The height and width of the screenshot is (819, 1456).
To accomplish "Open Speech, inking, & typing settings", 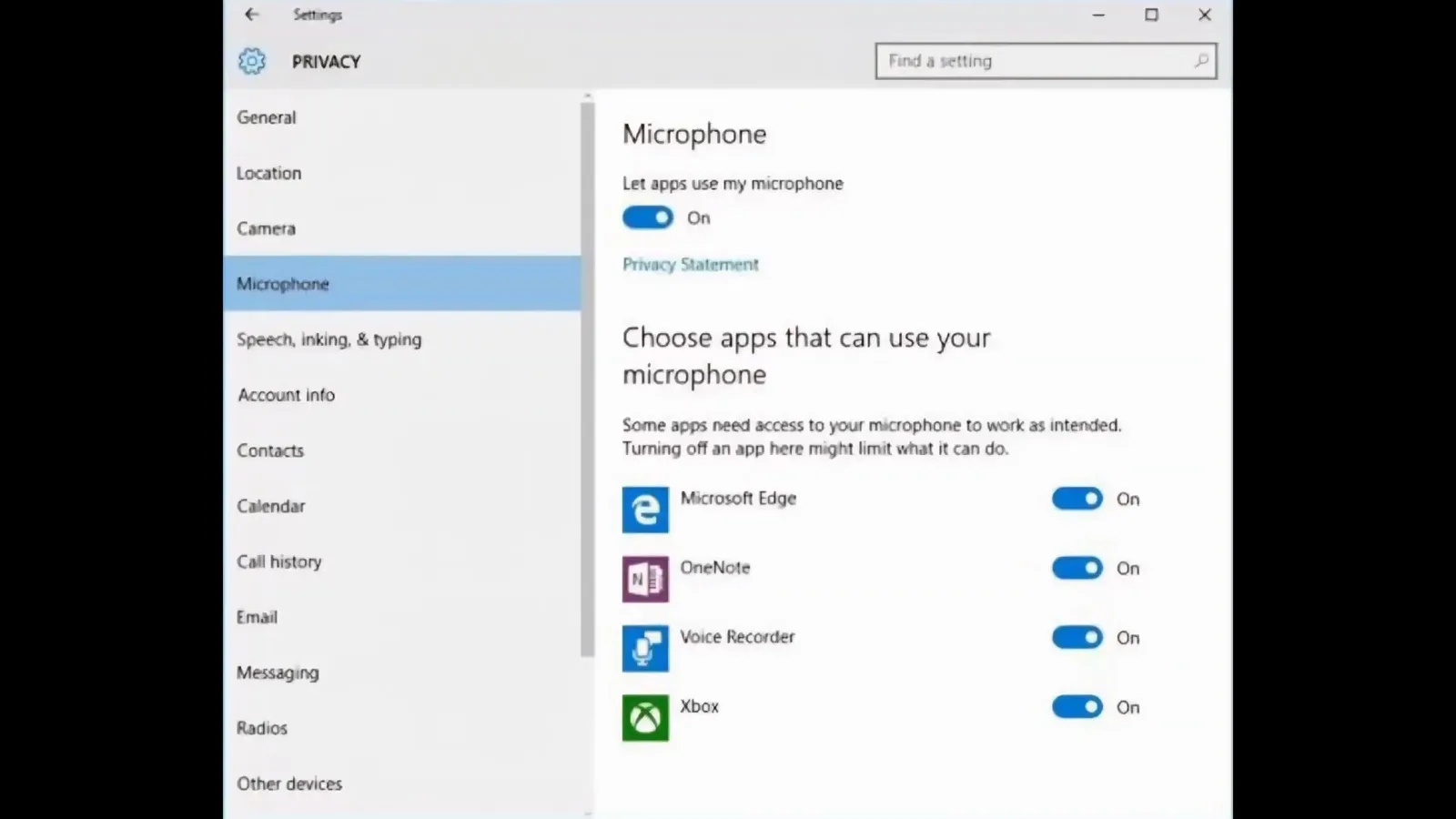I will (402, 339).
